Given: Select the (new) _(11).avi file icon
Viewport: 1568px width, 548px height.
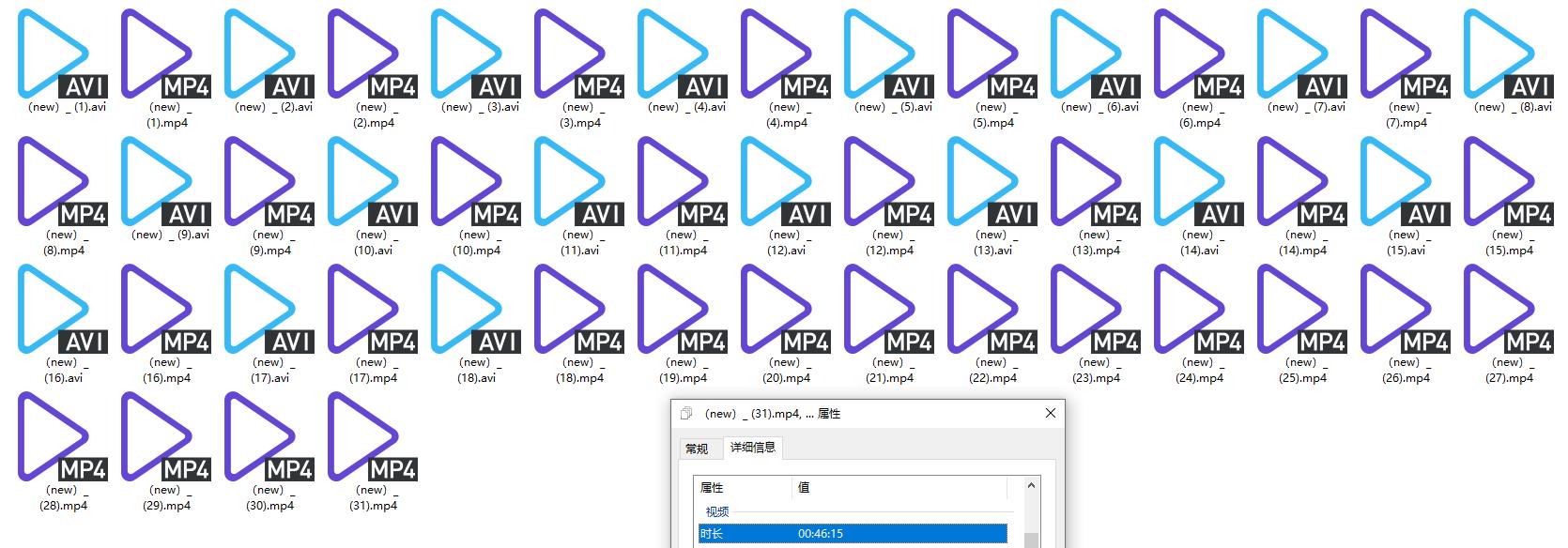Looking at the screenshot, I should [578, 181].
